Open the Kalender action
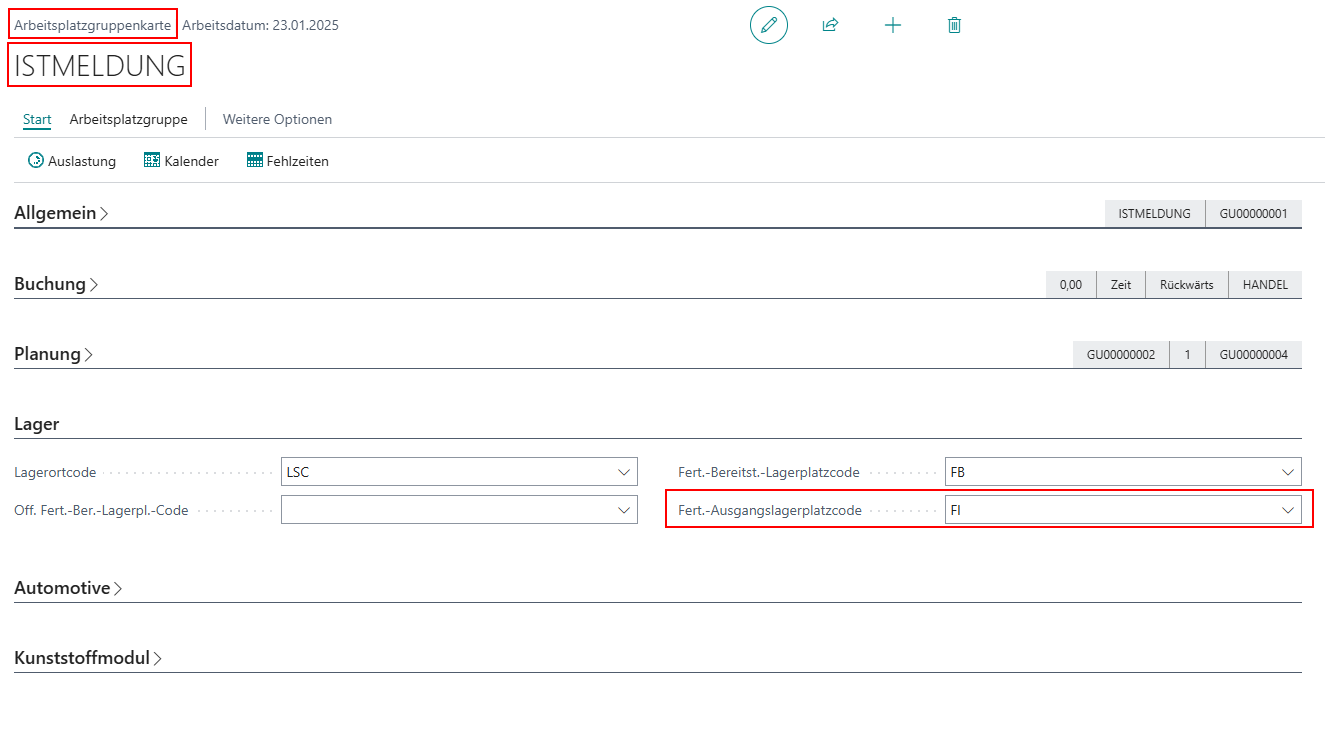Screen dimensions: 1325x741 click(x=181, y=161)
